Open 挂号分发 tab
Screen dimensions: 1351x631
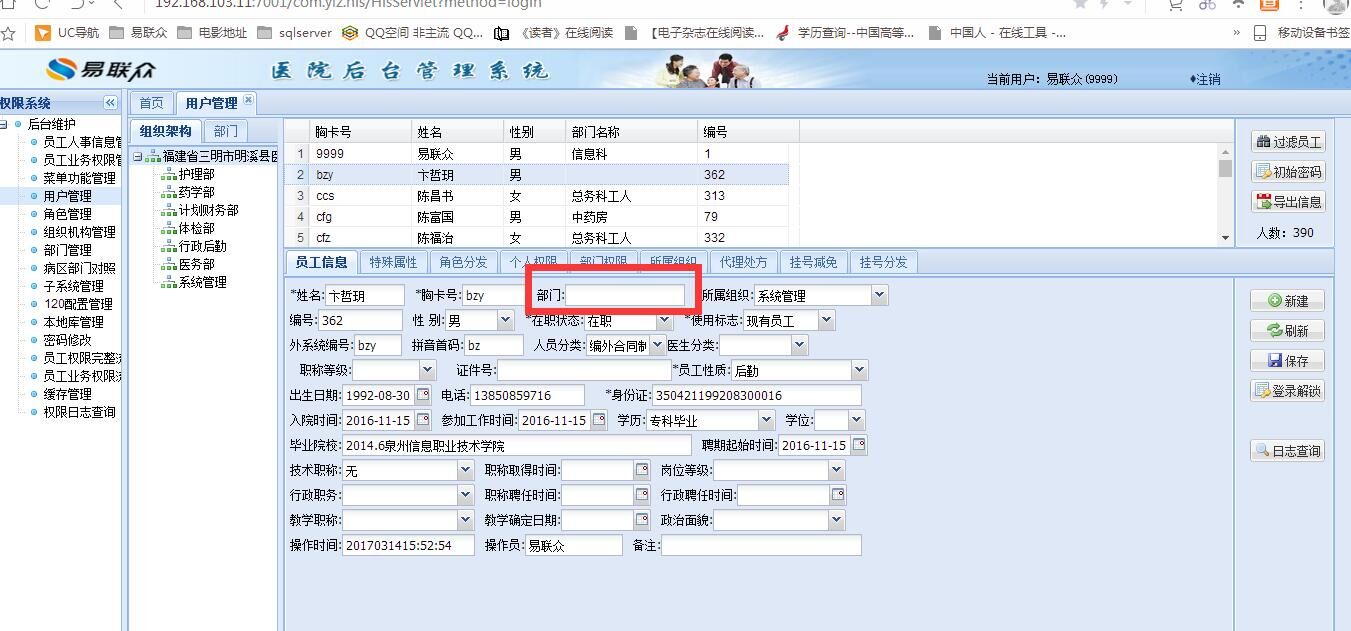tap(884, 262)
